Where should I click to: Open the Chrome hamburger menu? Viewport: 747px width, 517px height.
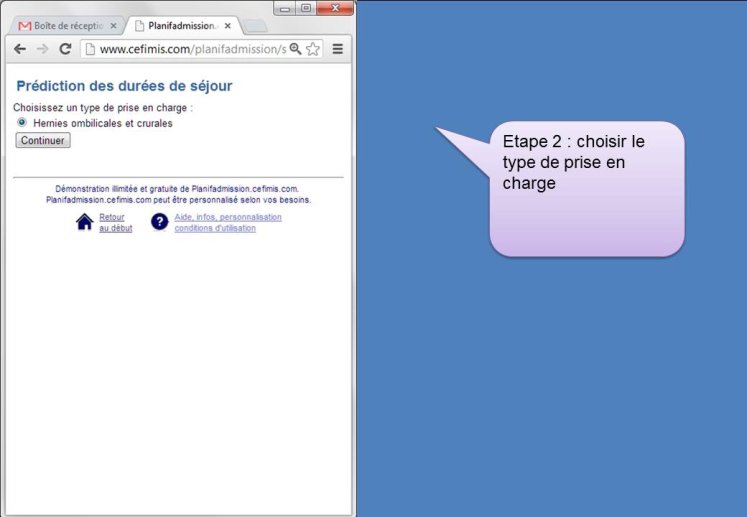tap(338, 49)
